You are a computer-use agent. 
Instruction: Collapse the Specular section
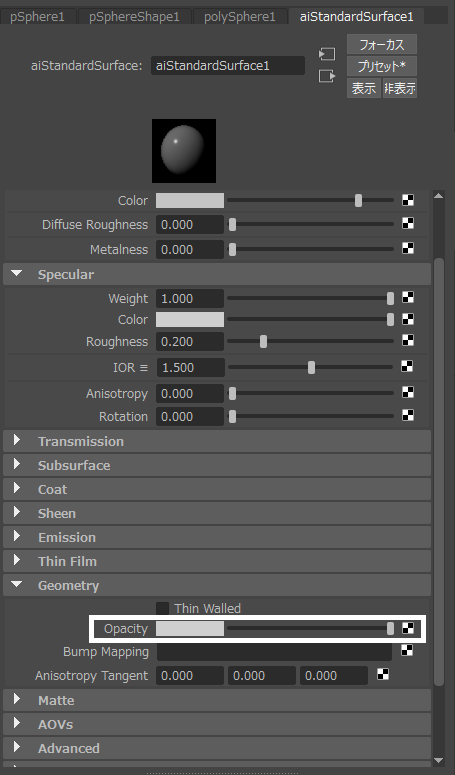17,273
